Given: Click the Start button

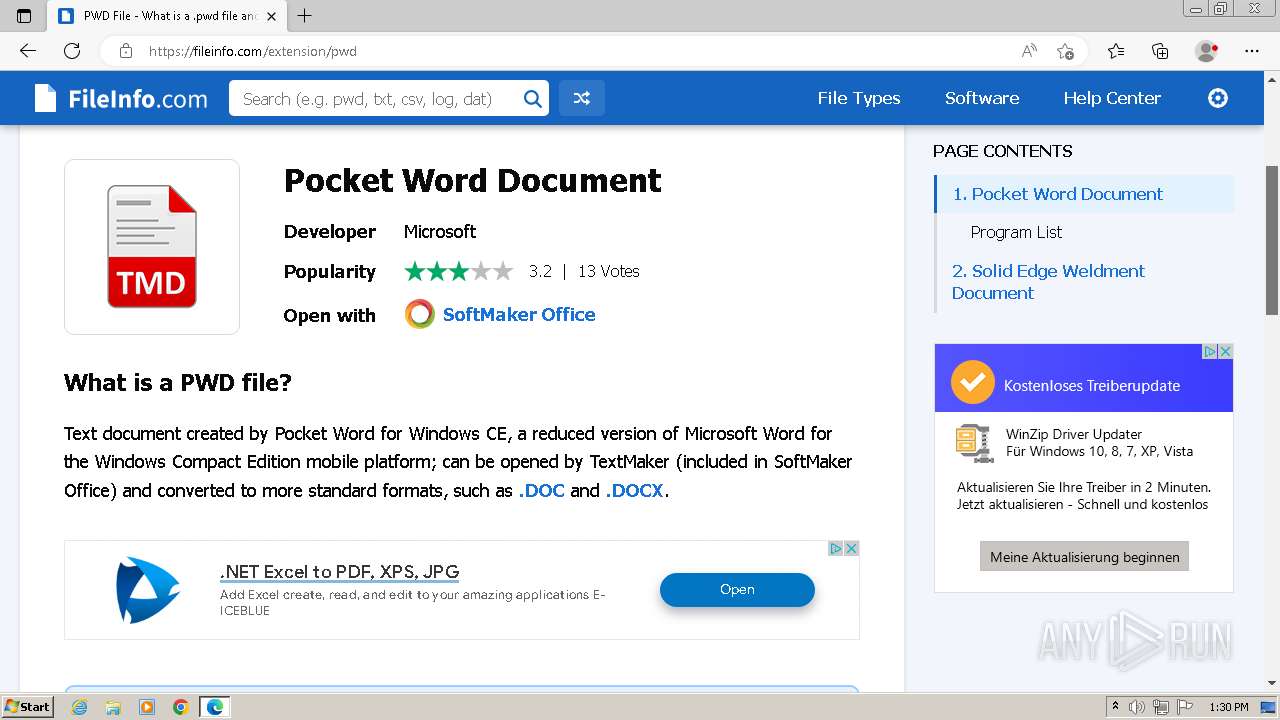Looking at the screenshot, I should [28, 707].
